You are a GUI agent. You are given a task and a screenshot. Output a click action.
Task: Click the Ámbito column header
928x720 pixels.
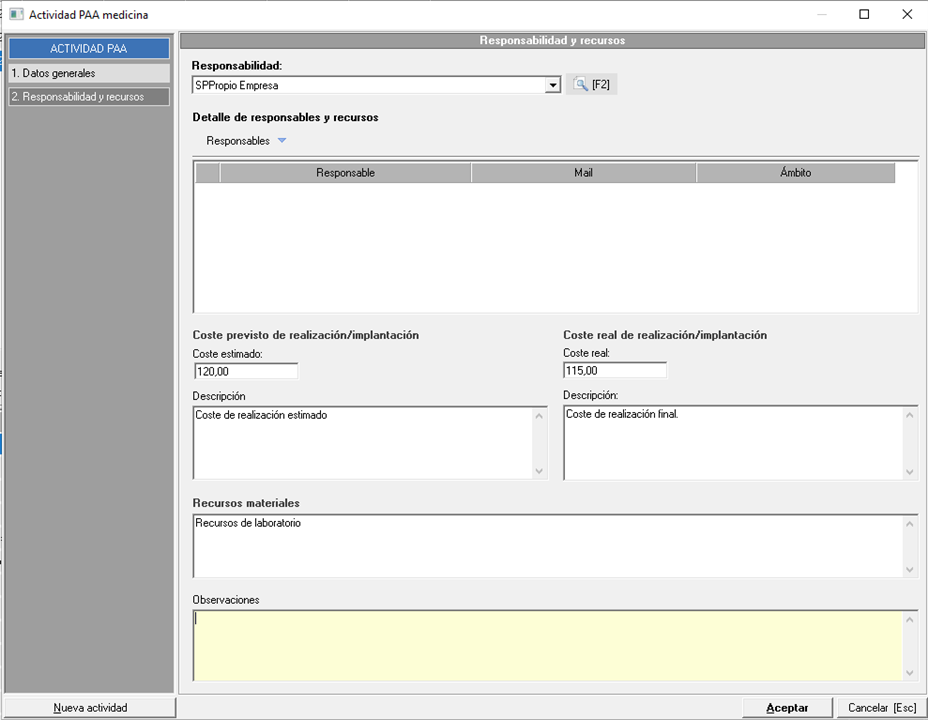[795, 173]
